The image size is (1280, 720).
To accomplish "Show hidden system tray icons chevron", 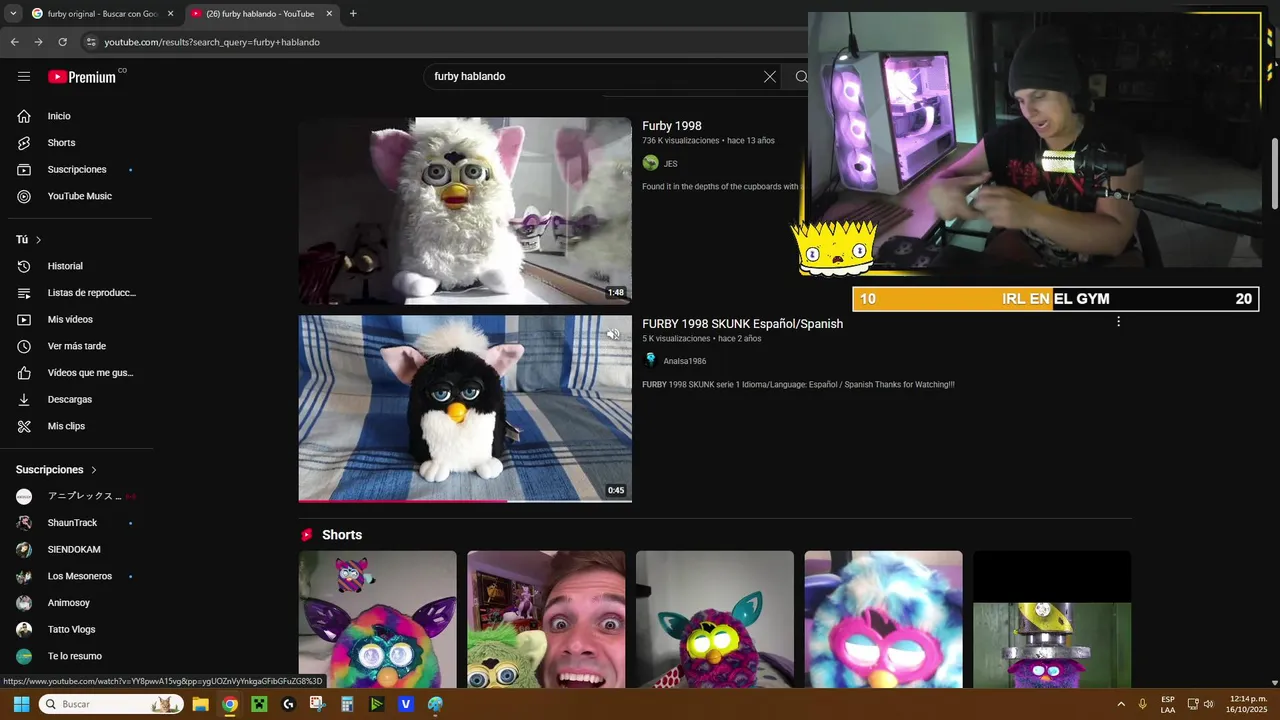I will point(1120,704).
